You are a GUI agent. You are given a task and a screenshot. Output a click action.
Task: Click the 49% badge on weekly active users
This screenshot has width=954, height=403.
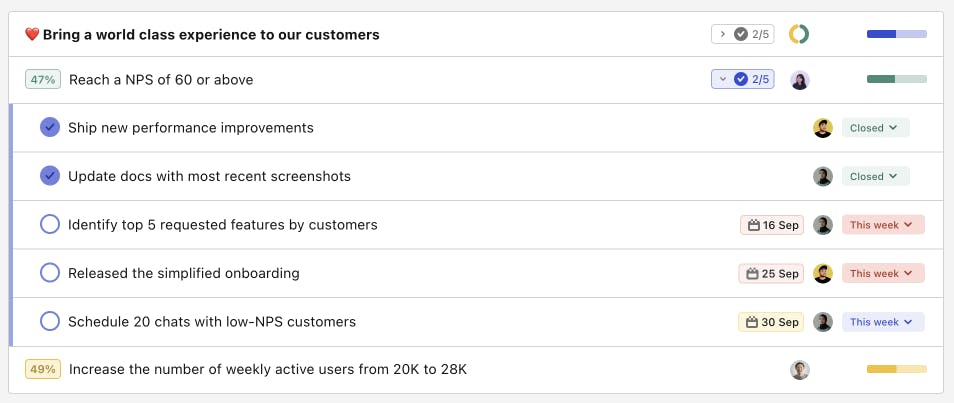coord(43,369)
